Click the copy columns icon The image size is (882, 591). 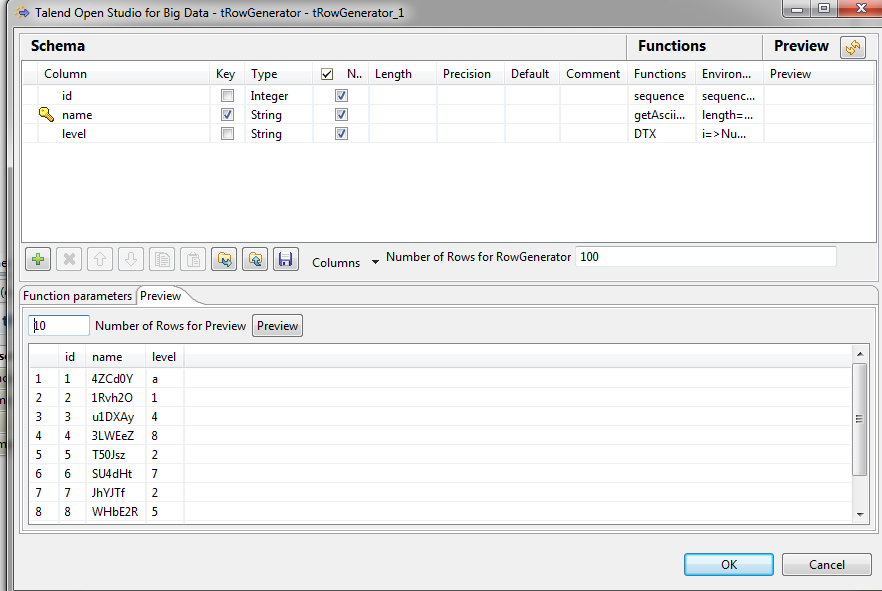click(x=162, y=259)
